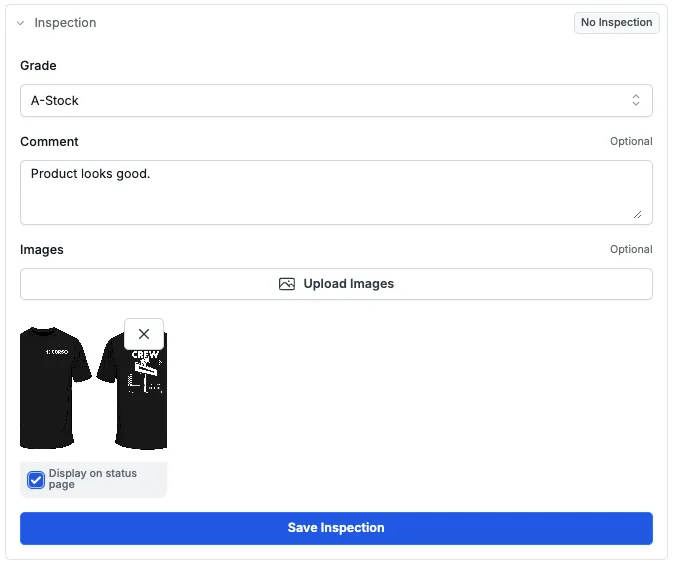
Task: Grab the comment box resize handle
Action: tap(637, 214)
